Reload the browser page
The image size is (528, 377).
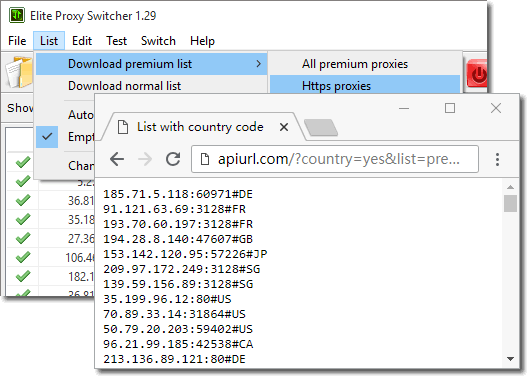coord(173,159)
